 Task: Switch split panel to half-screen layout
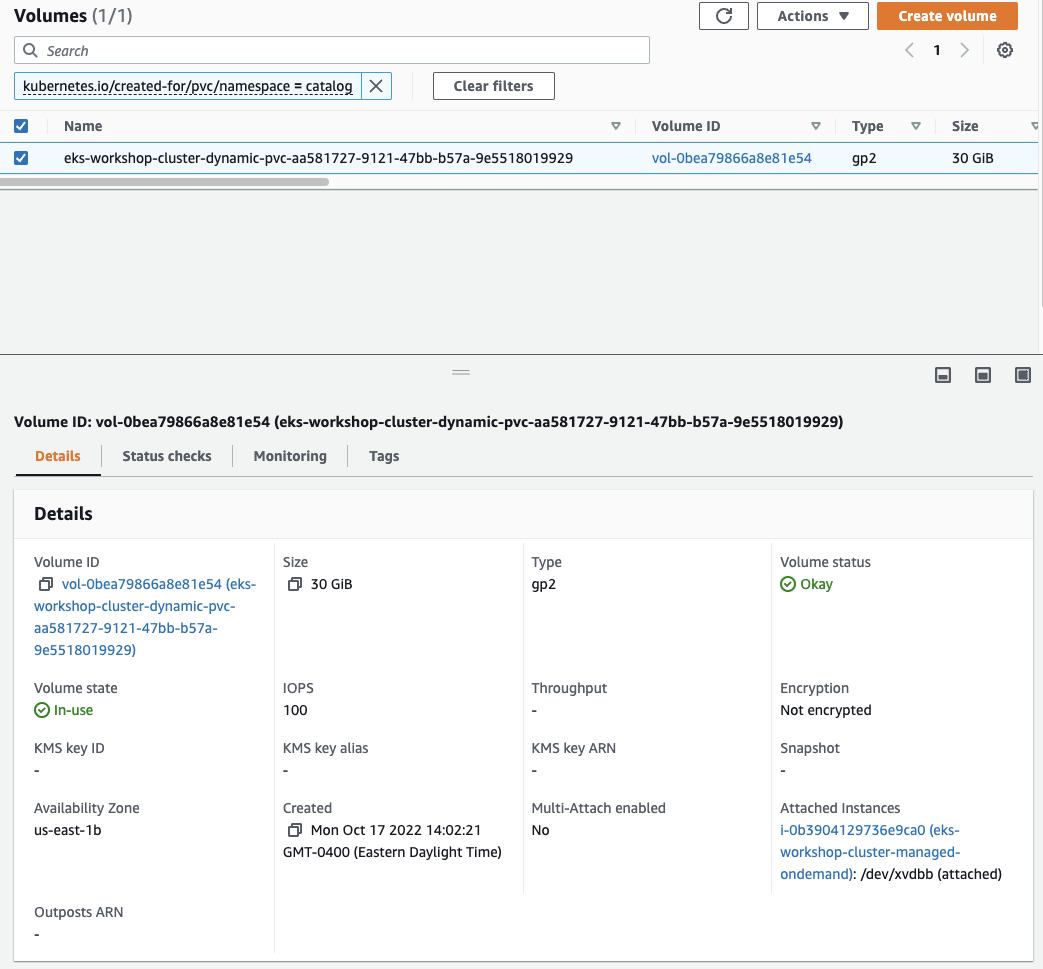tap(982, 375)
